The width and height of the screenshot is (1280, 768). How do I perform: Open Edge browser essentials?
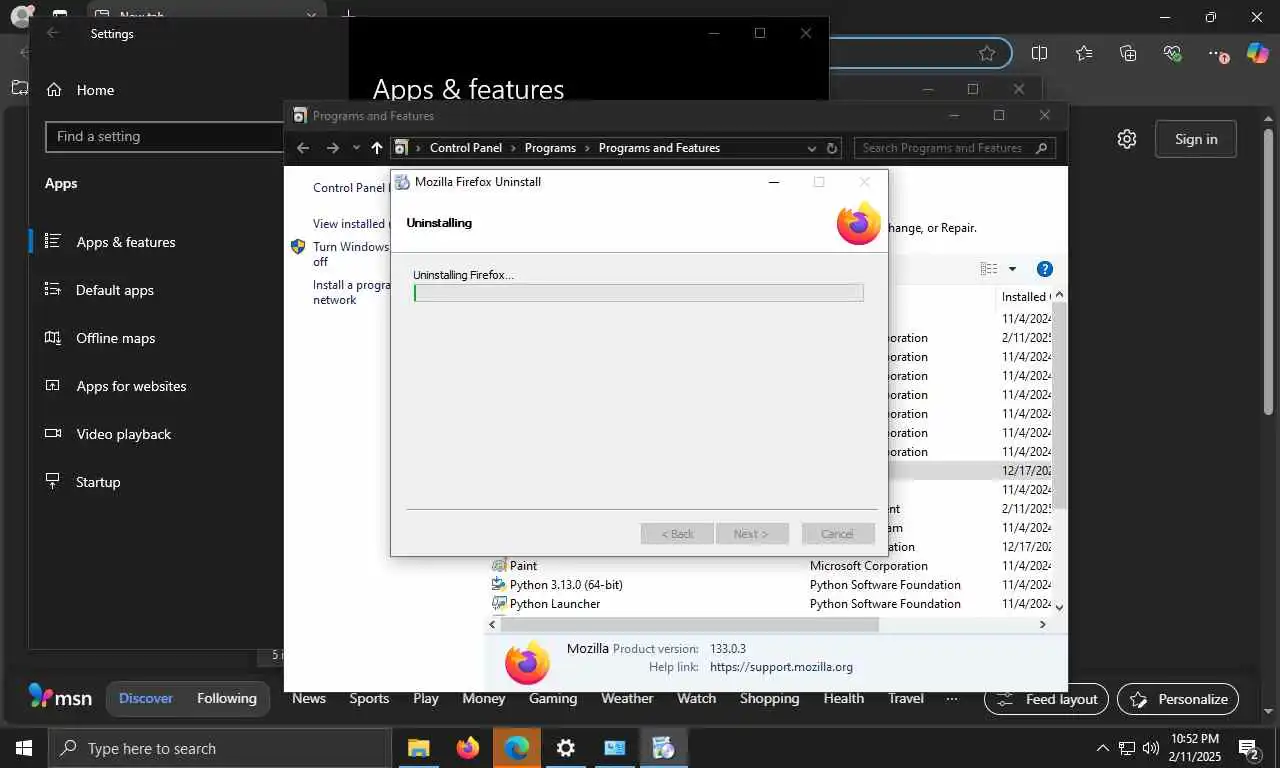1172,53
